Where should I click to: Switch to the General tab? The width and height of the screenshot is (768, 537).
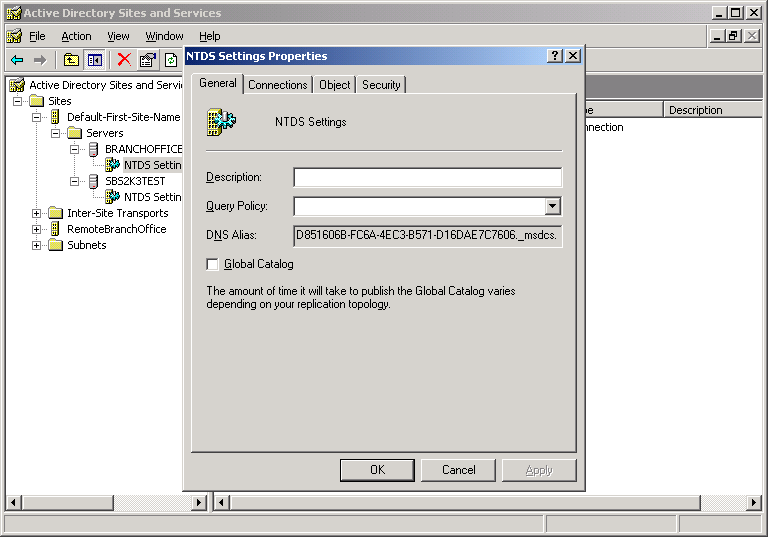[x=217, y=83]
